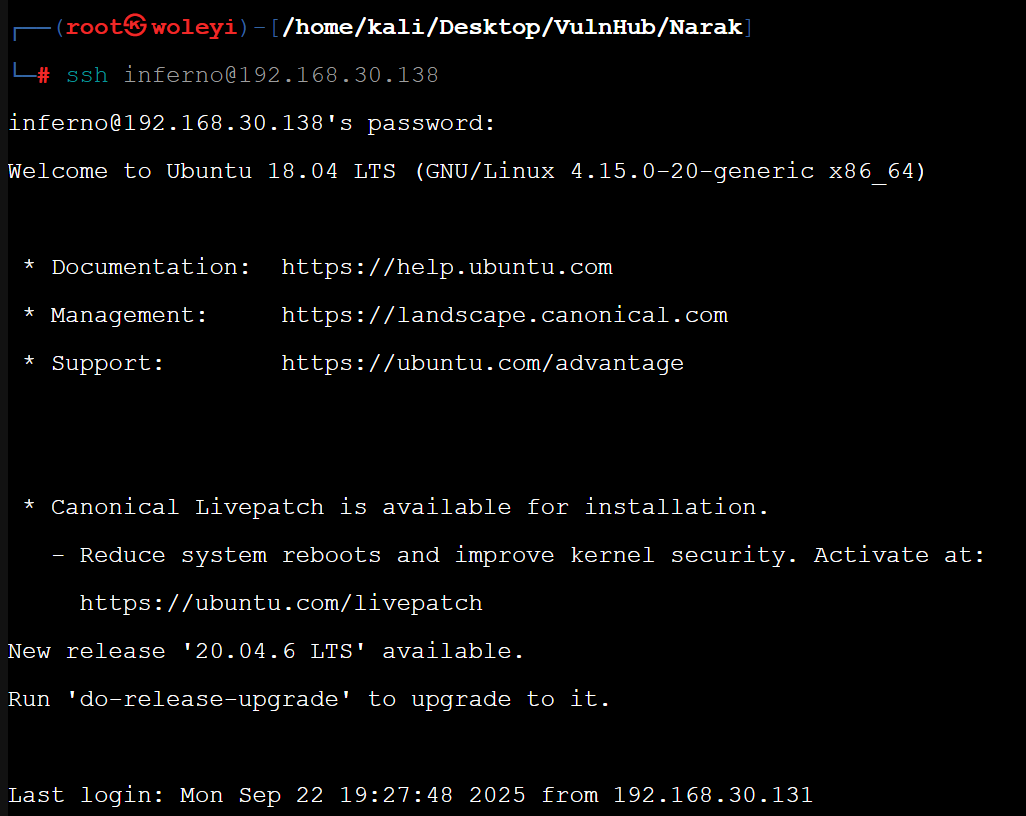Click the '20.04.6 LTS' release text
1026x816 pixels.
coord(266,651)
